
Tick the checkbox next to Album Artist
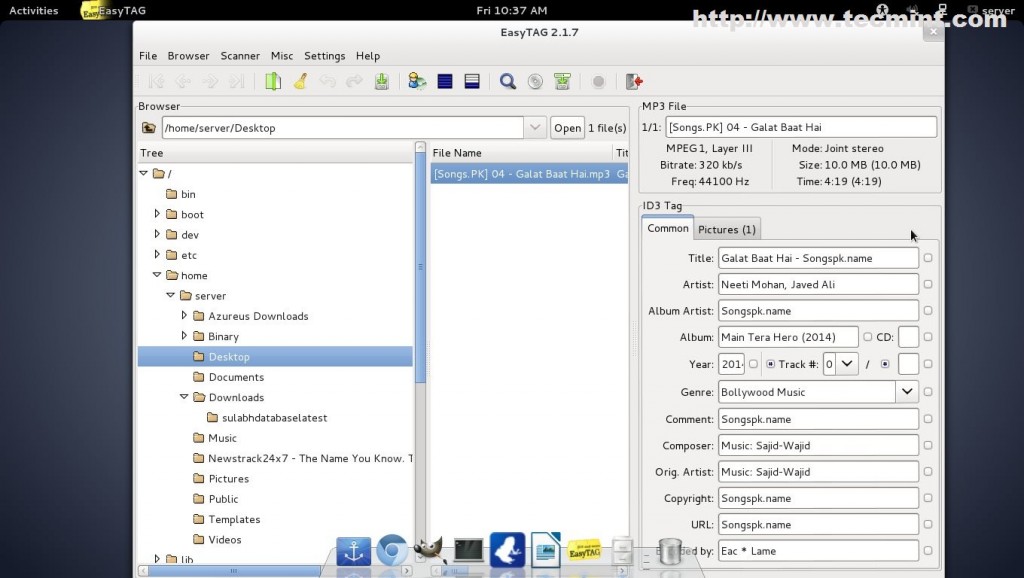coord(928,310)
